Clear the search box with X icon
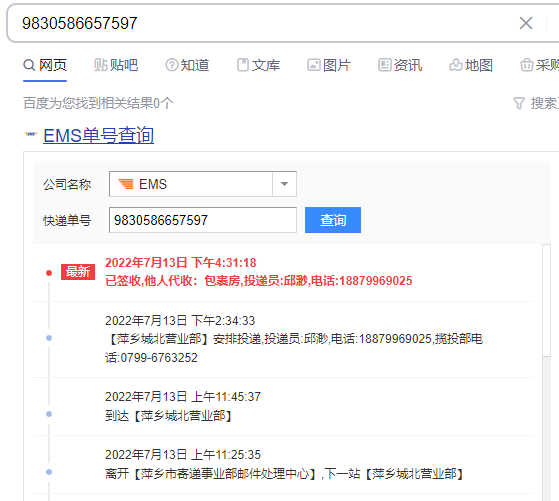Screen dimensions: 559x501 pos(526,23)
